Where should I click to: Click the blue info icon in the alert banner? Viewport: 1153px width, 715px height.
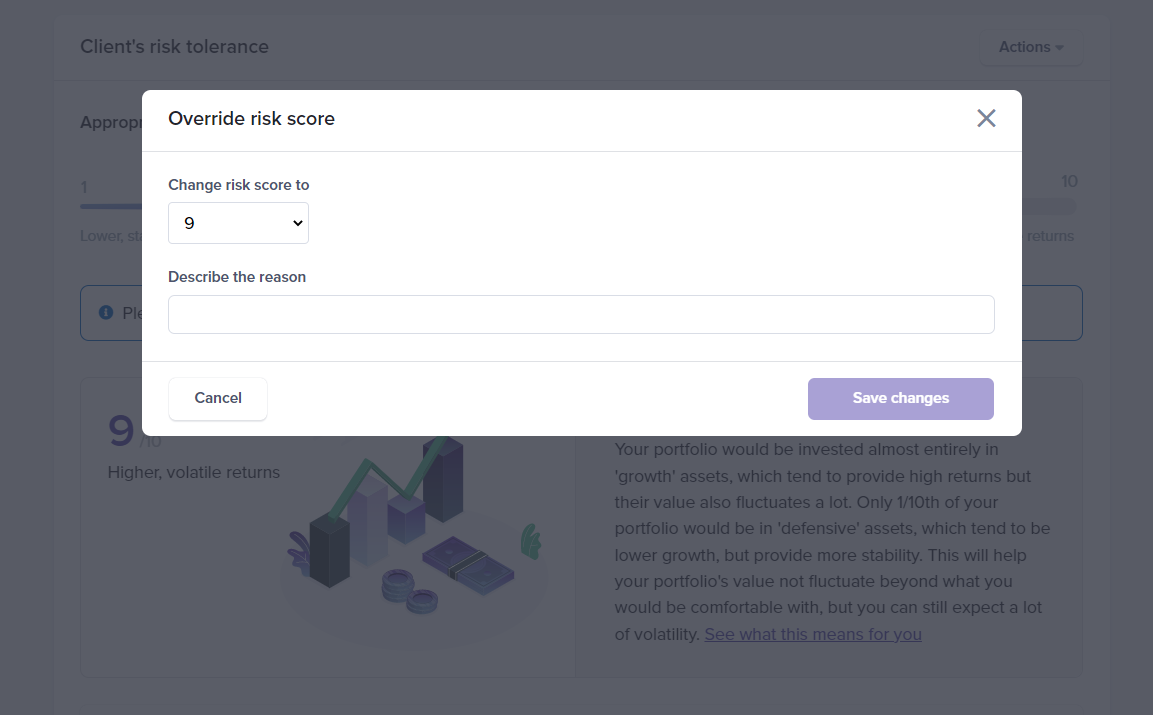106,312
